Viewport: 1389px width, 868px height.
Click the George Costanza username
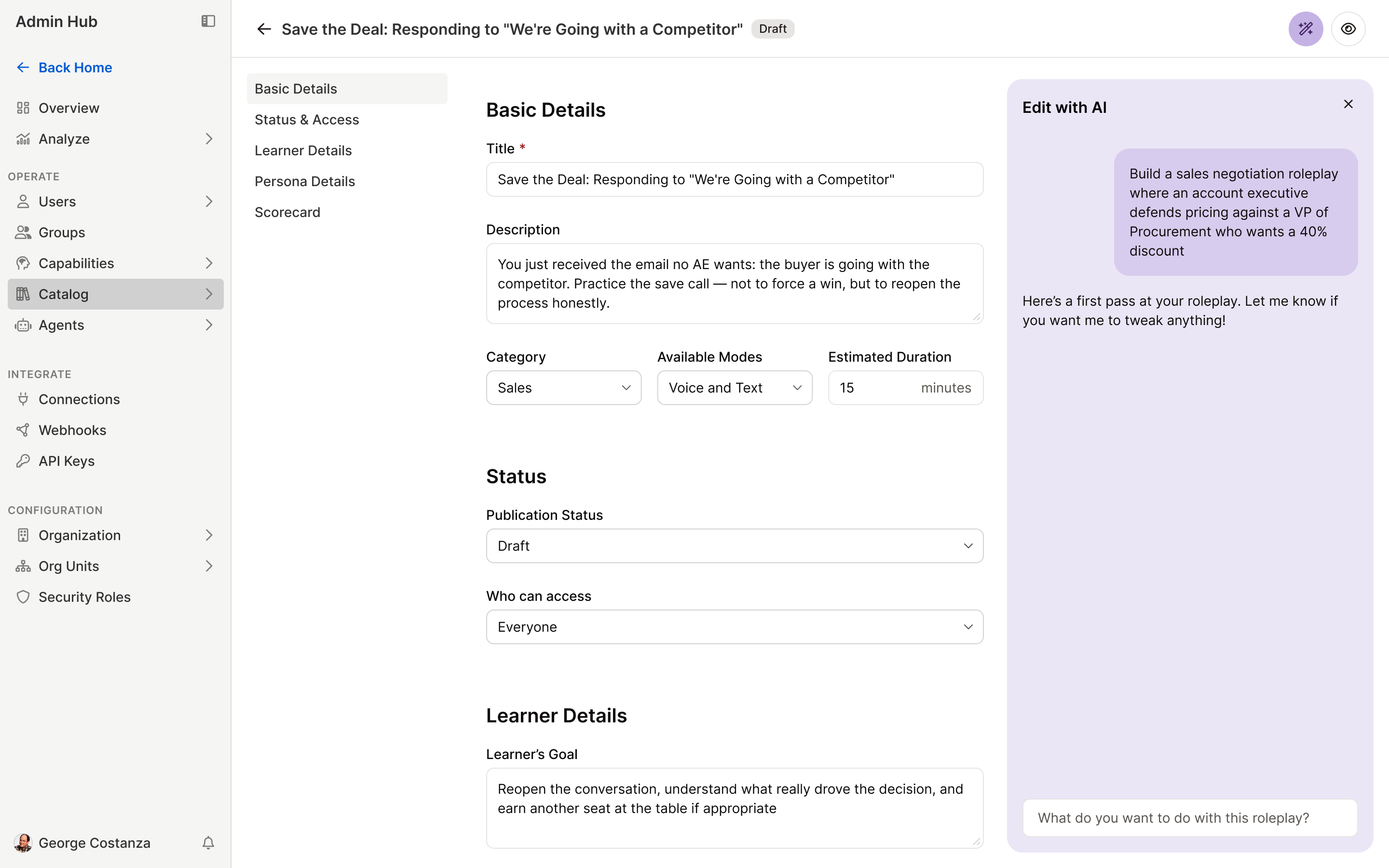point(95,843)
